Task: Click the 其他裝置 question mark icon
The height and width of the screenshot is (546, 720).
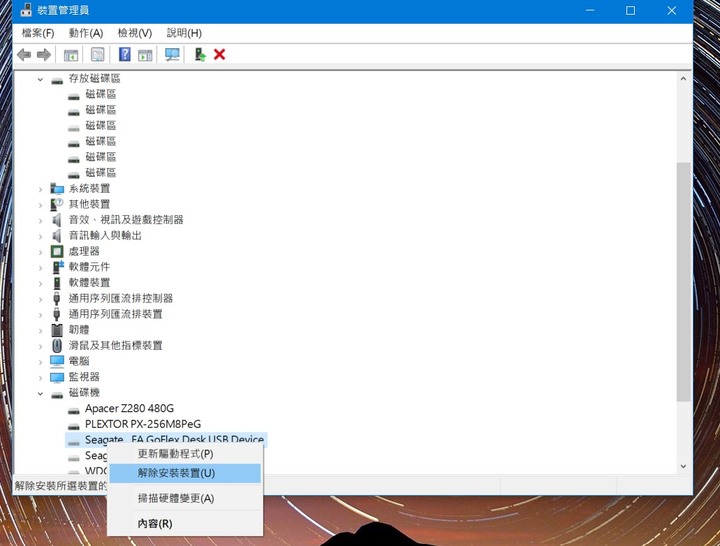Action: [x=57, y=204]
